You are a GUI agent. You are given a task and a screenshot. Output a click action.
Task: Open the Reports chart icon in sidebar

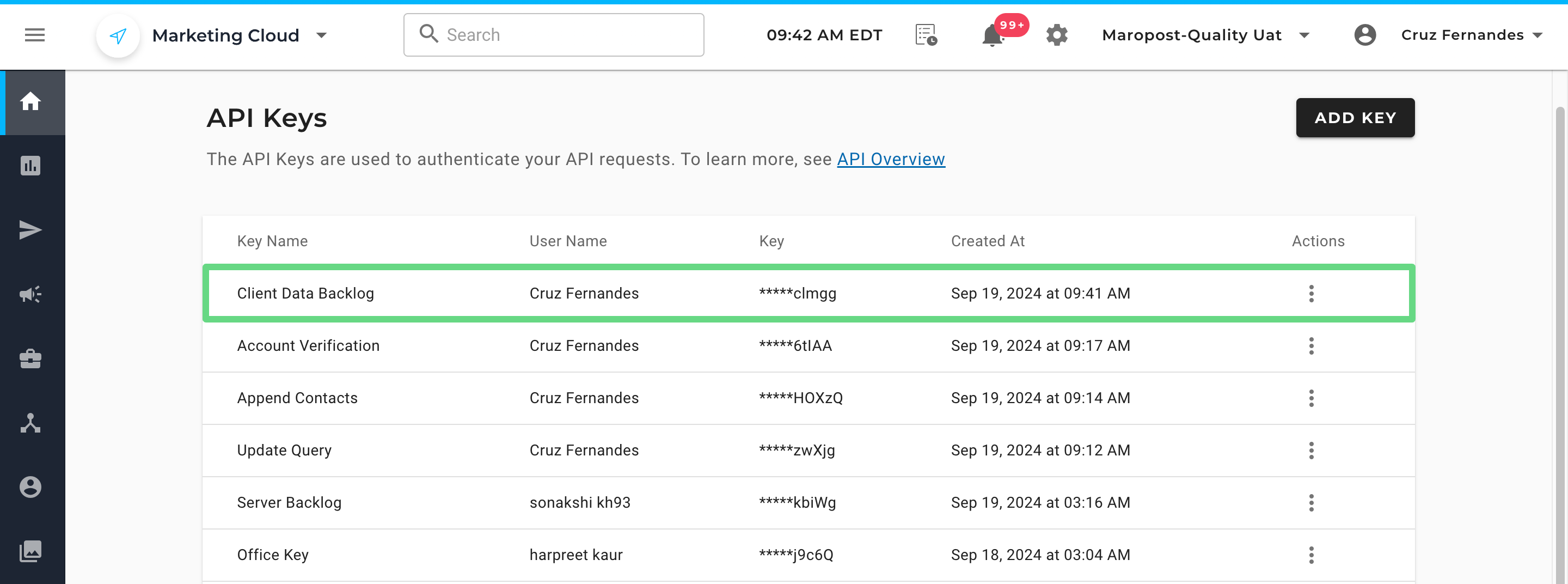(30, 166)
